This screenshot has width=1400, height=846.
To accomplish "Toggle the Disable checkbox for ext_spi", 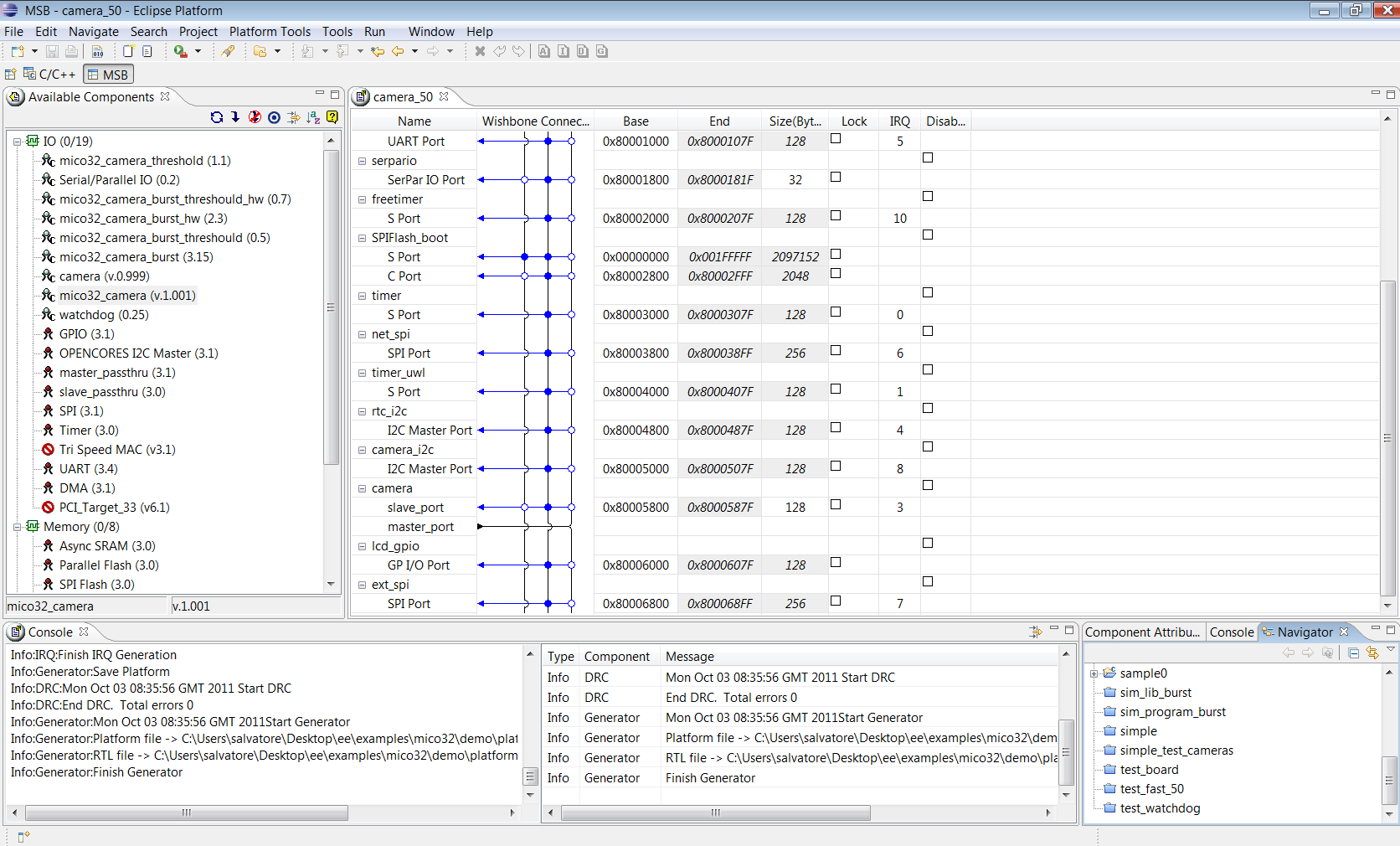I will pyautogui.click(x=928, y=582).
